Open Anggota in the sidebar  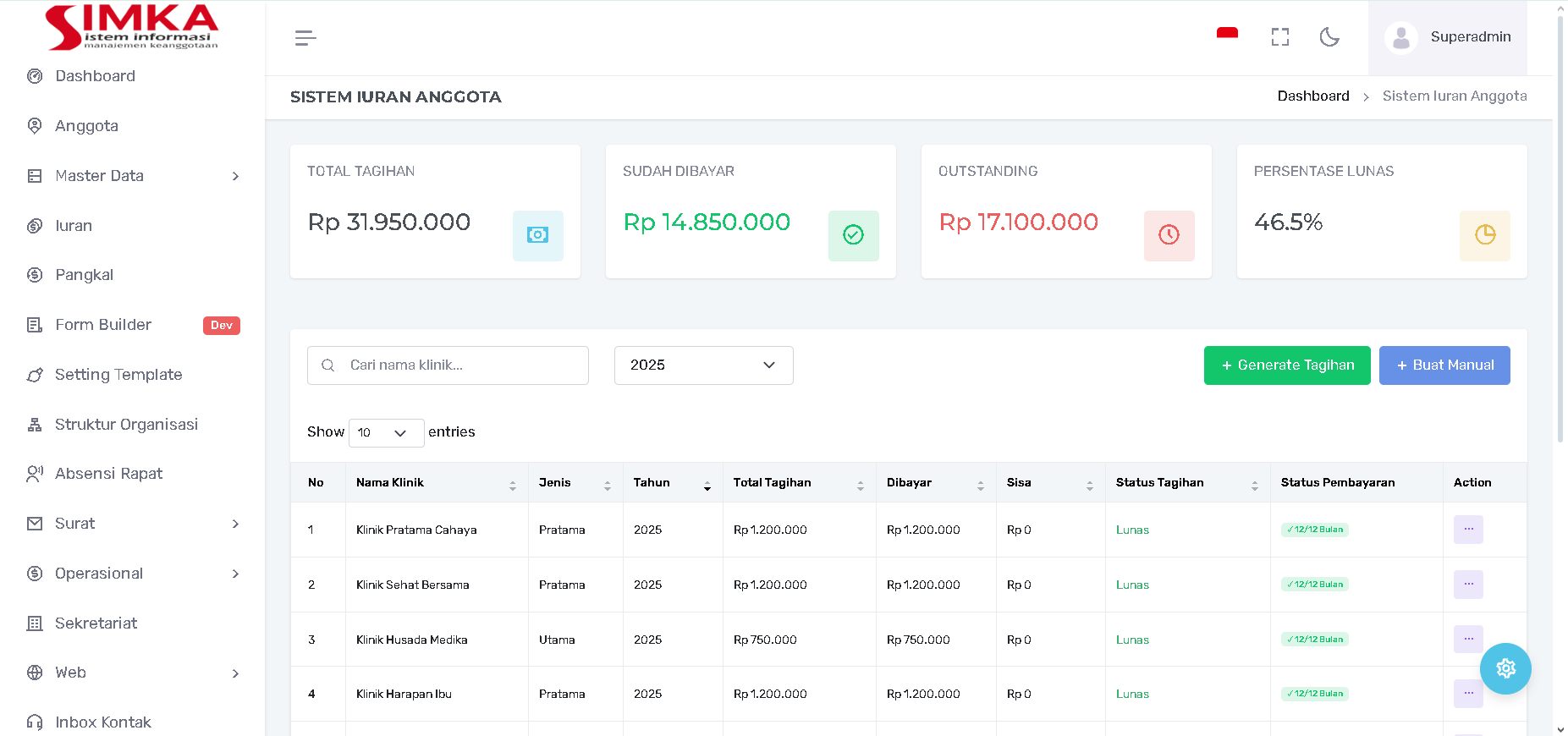86,126
